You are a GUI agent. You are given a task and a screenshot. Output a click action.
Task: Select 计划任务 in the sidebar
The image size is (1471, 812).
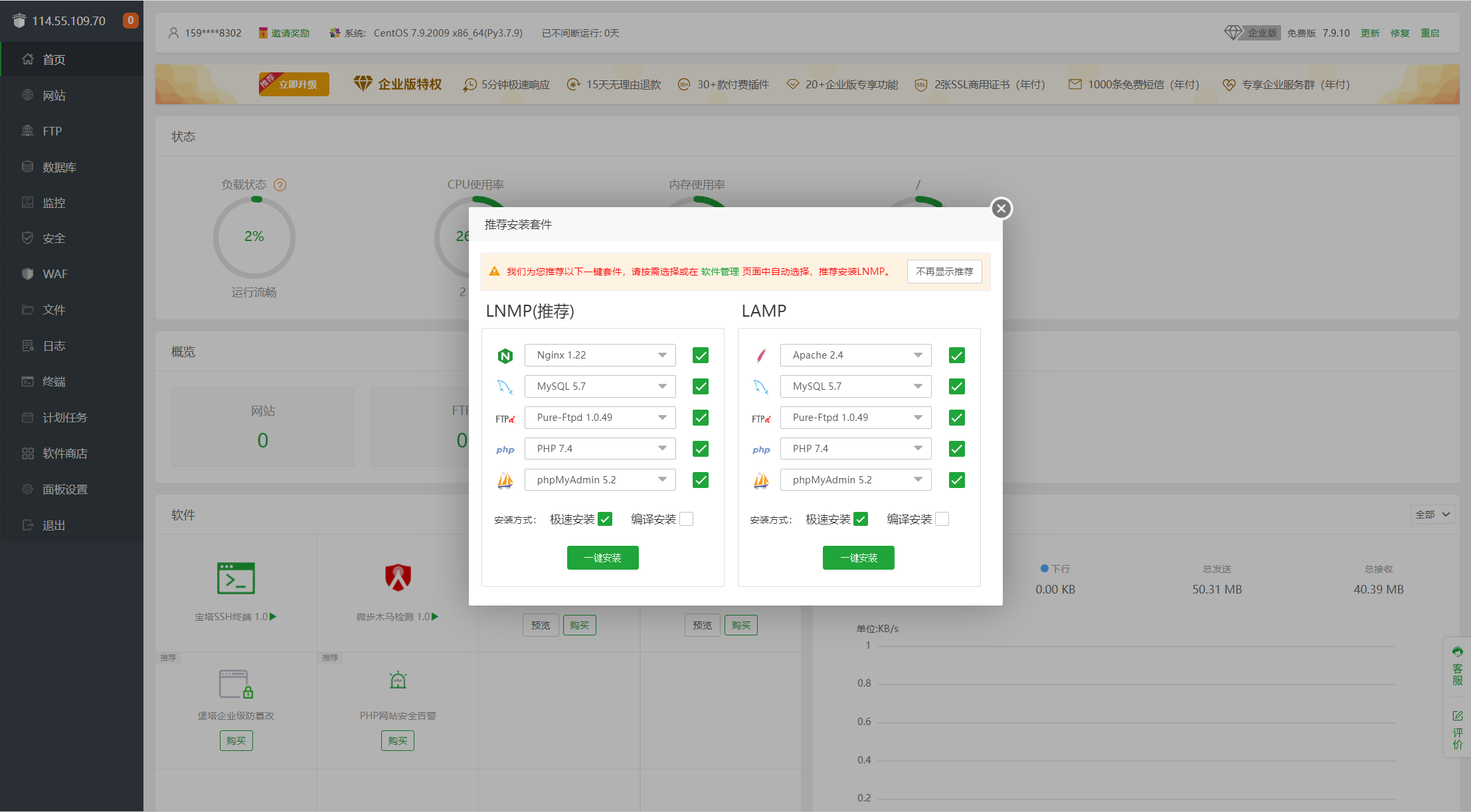pyautogui.click(x=72, y=418)
